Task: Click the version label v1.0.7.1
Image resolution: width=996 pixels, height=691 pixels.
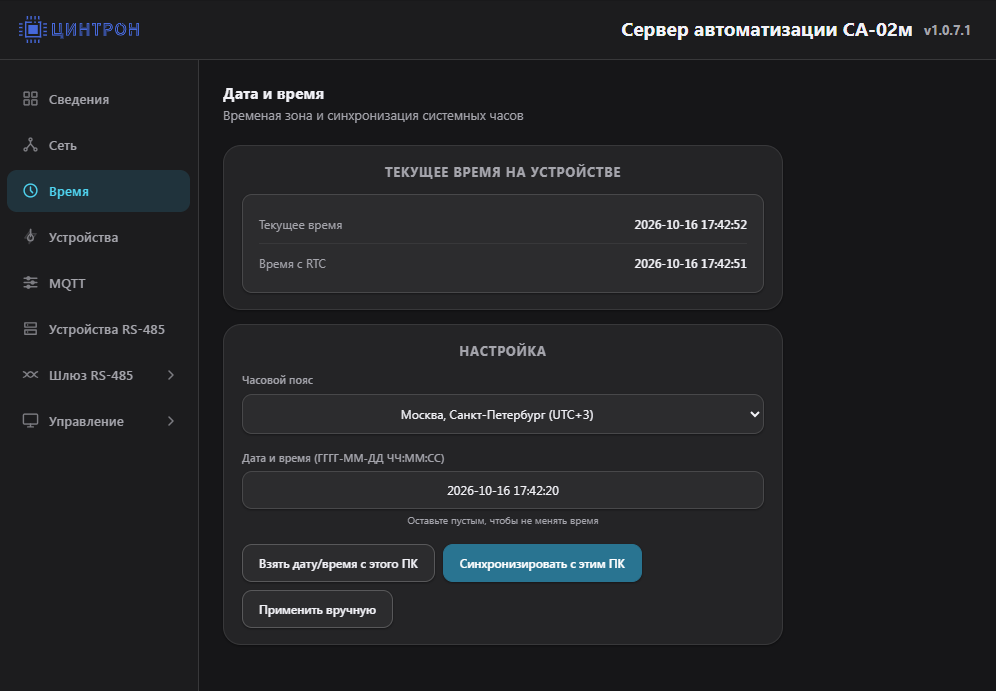Action: point(947,30)
